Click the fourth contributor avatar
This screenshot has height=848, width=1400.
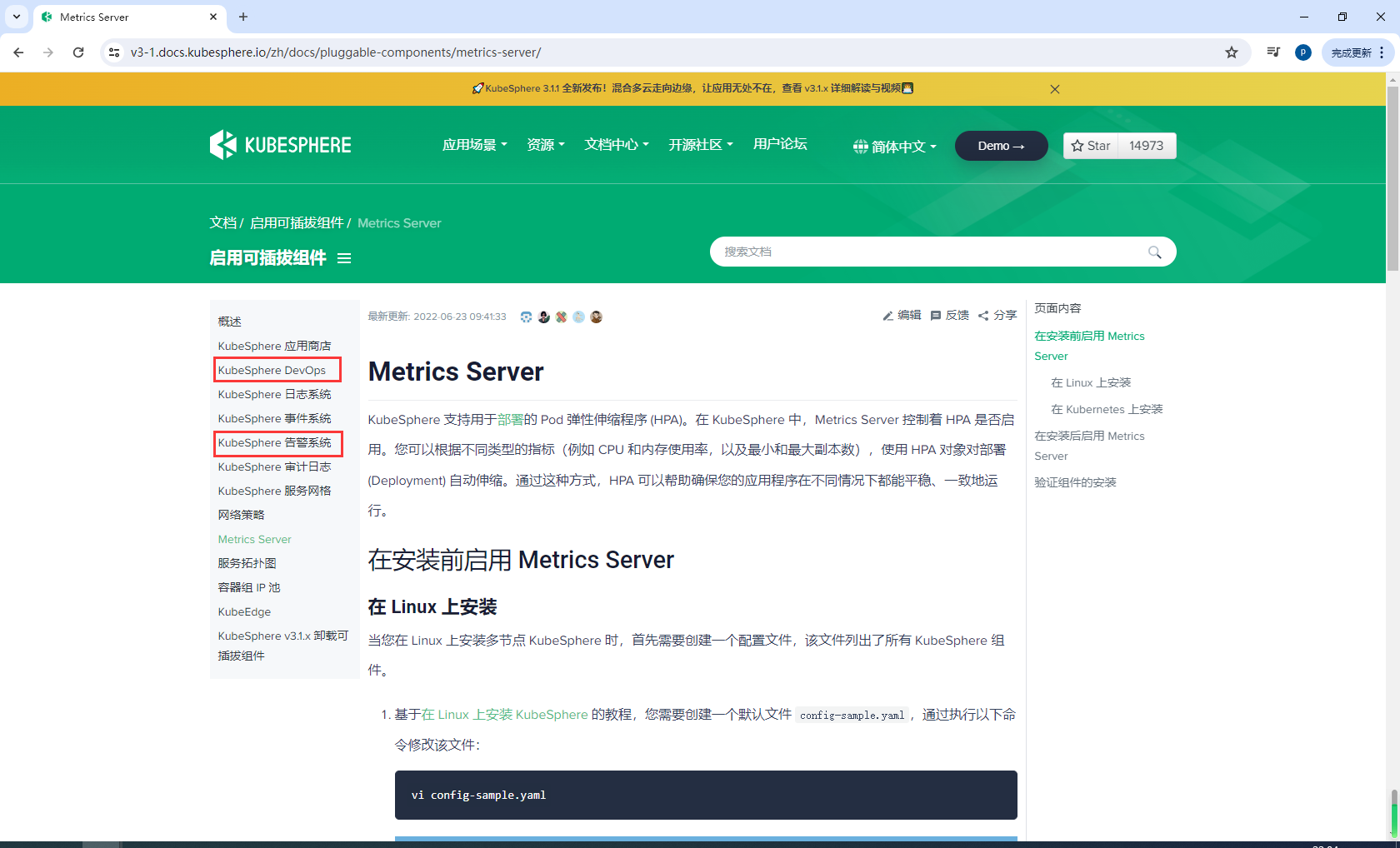coord(578,317)
